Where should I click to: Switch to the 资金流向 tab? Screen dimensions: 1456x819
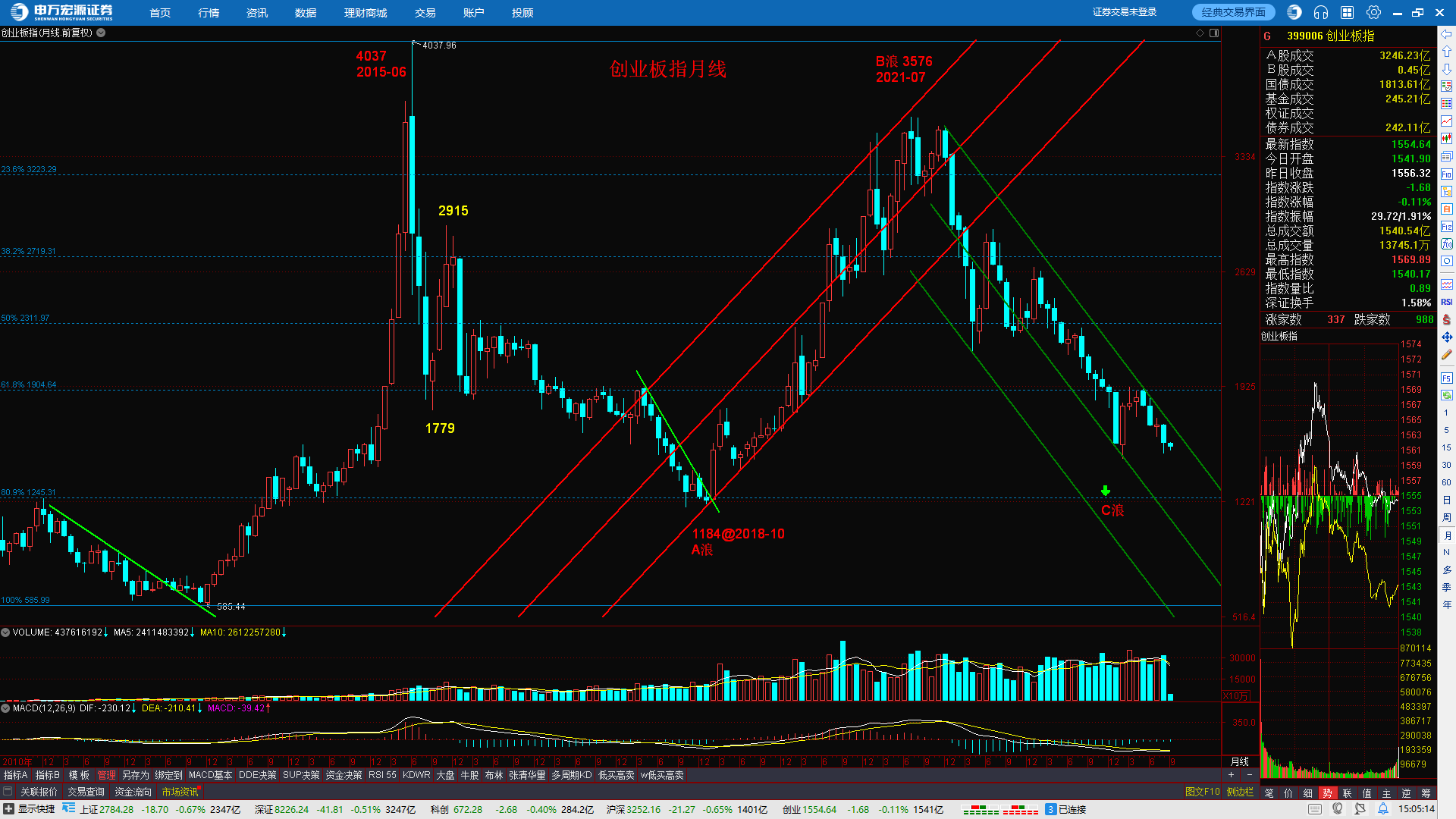pyautogui.click(x=133, y=792)
